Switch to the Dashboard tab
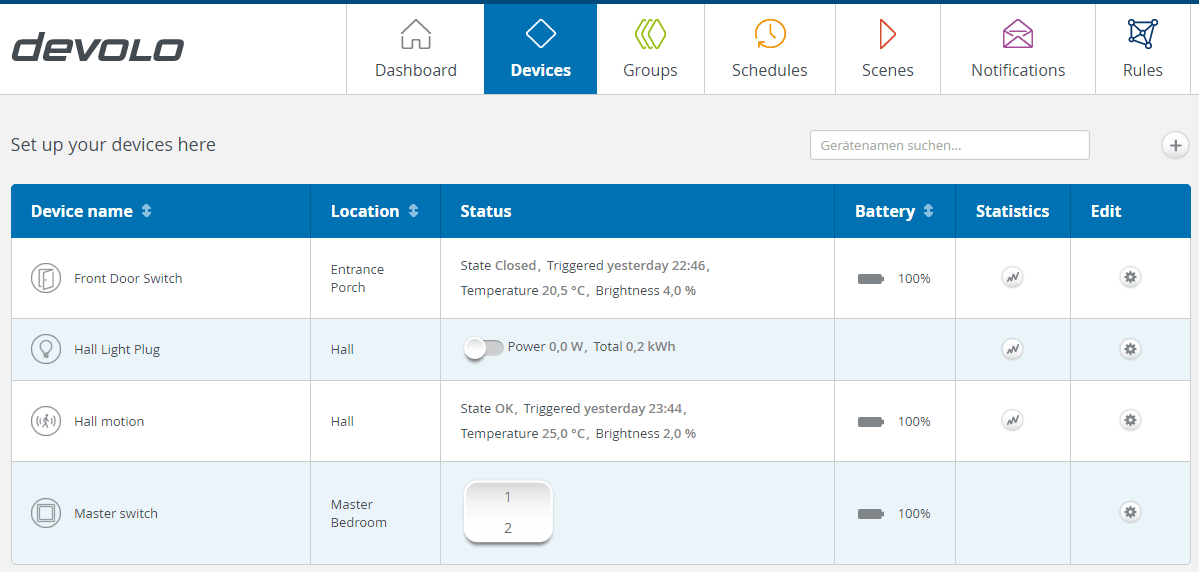 415,49
